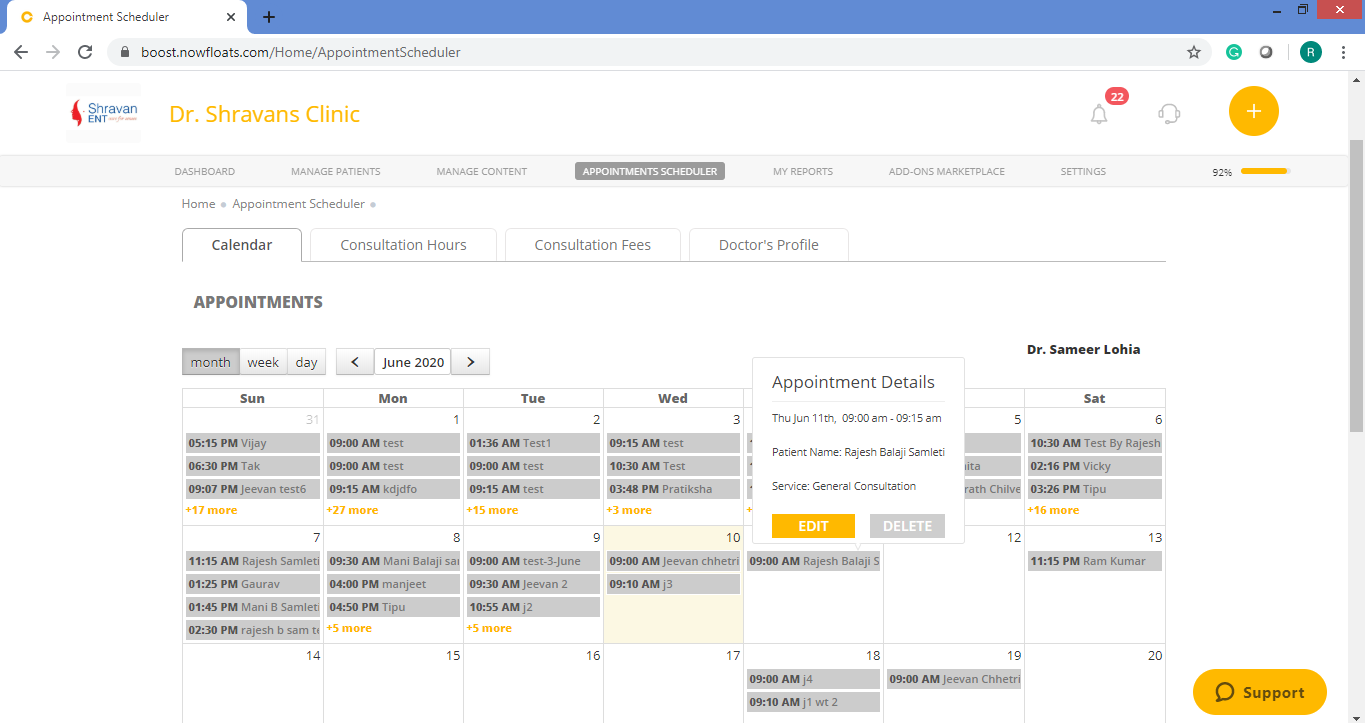
Task: Expand +17 more on Sunday 31
Action: point(211,510)
